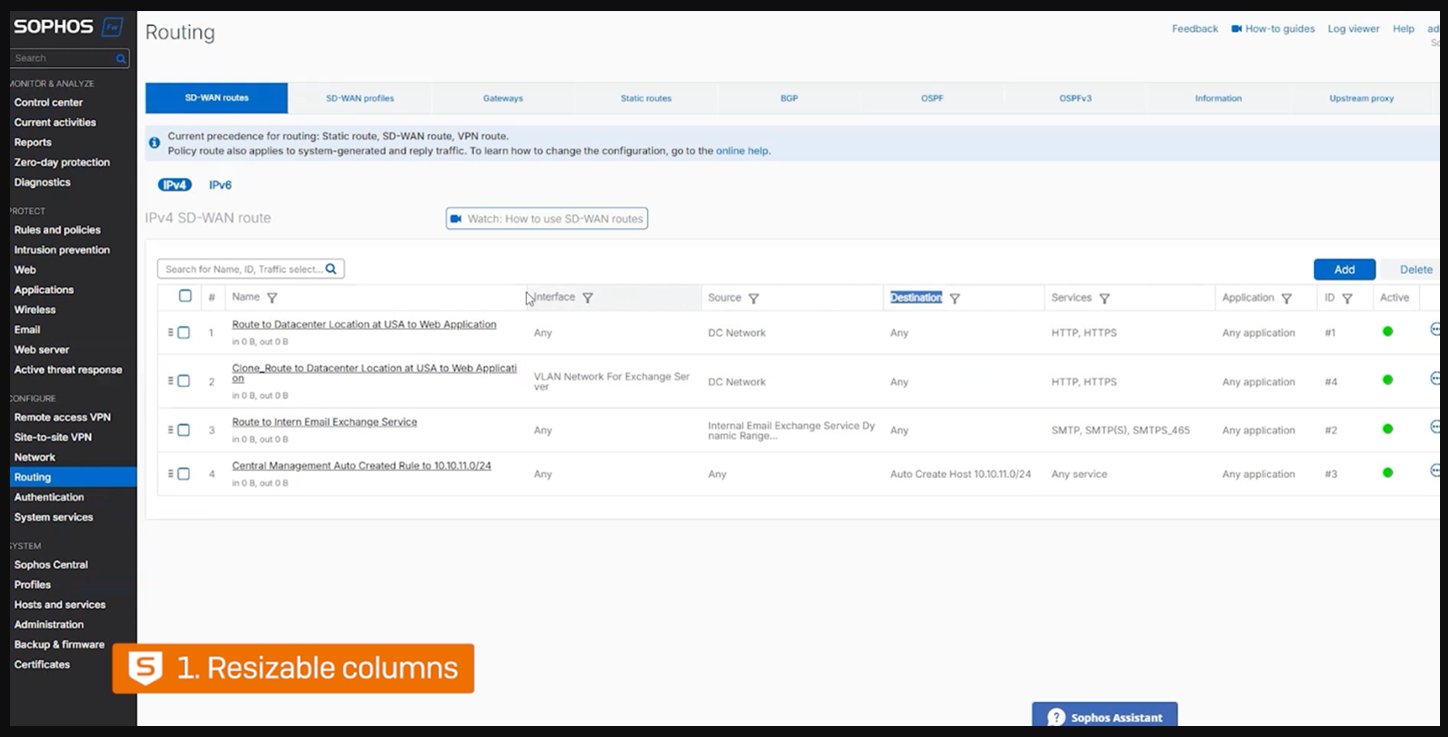This screenshot has width=1448, height=737.
Task: Check the Central Management Auto Created Rule row
Action: (184, 474)
